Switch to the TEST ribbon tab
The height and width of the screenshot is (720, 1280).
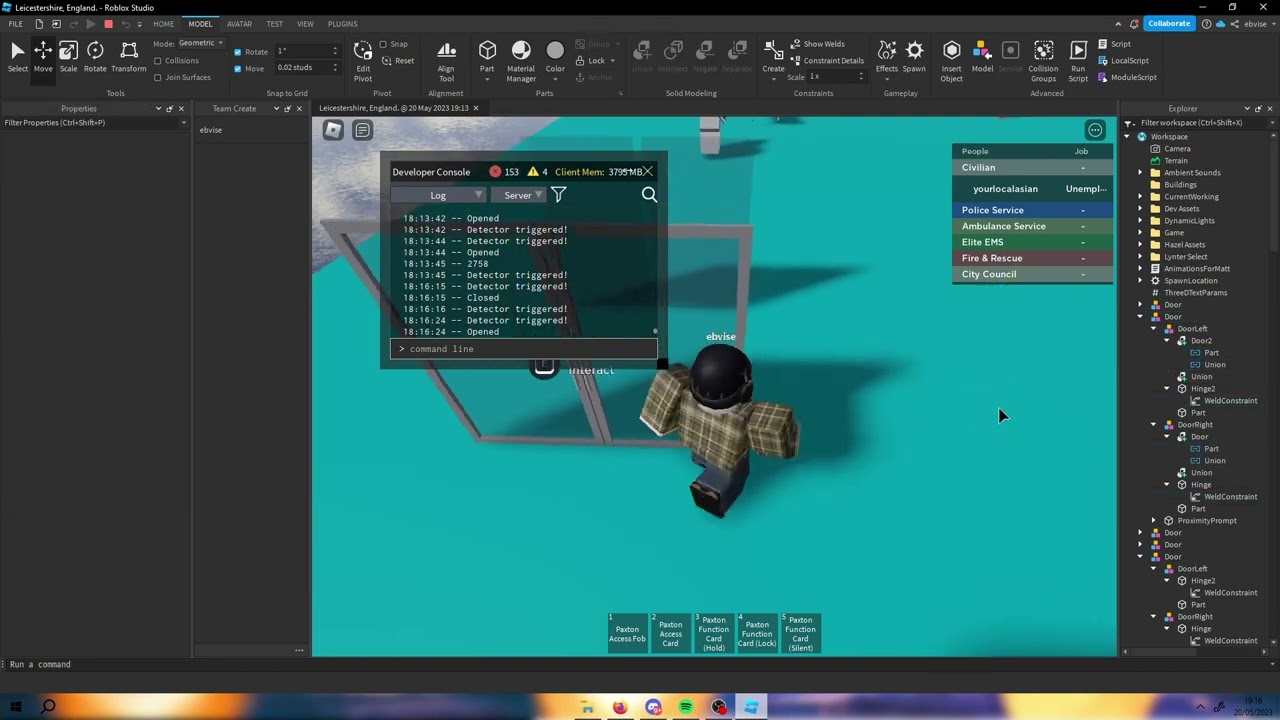tap(274, 24)
